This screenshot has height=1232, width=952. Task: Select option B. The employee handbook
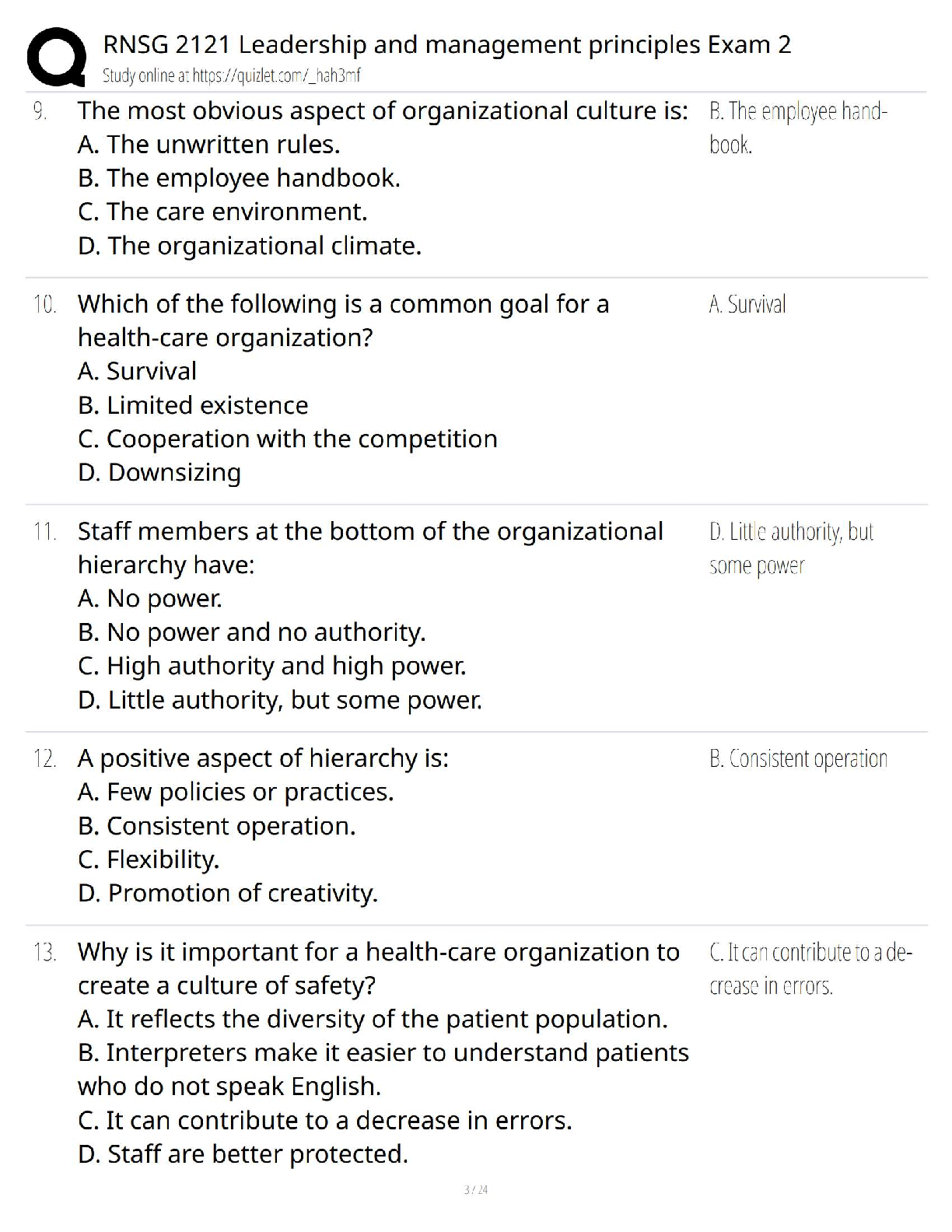(239, 178)
